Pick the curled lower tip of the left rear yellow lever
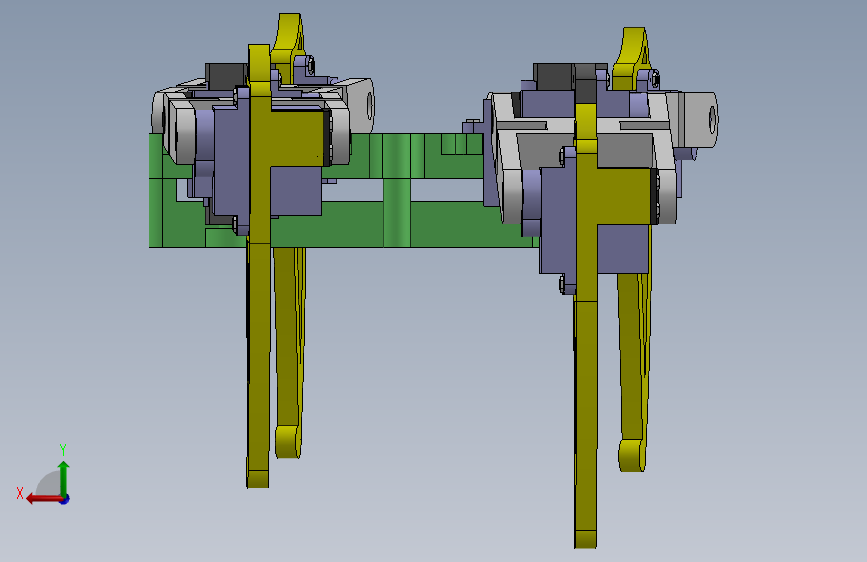Image resolution: width=867 pixels, height=562 pixels. coord(288,441)
